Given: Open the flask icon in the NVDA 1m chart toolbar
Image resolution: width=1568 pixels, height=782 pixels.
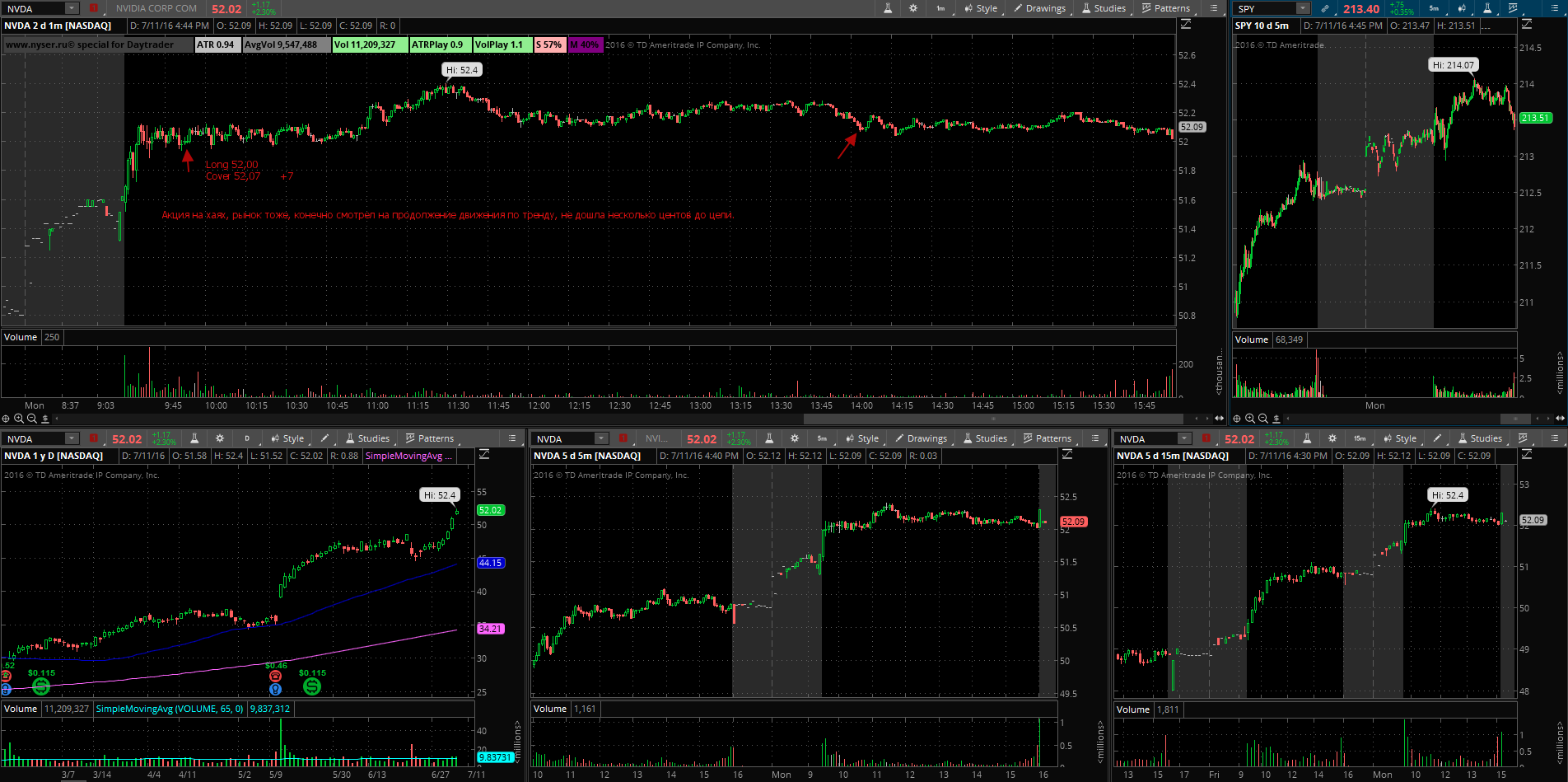Looking at the screenshot, I should click(888, 8).
